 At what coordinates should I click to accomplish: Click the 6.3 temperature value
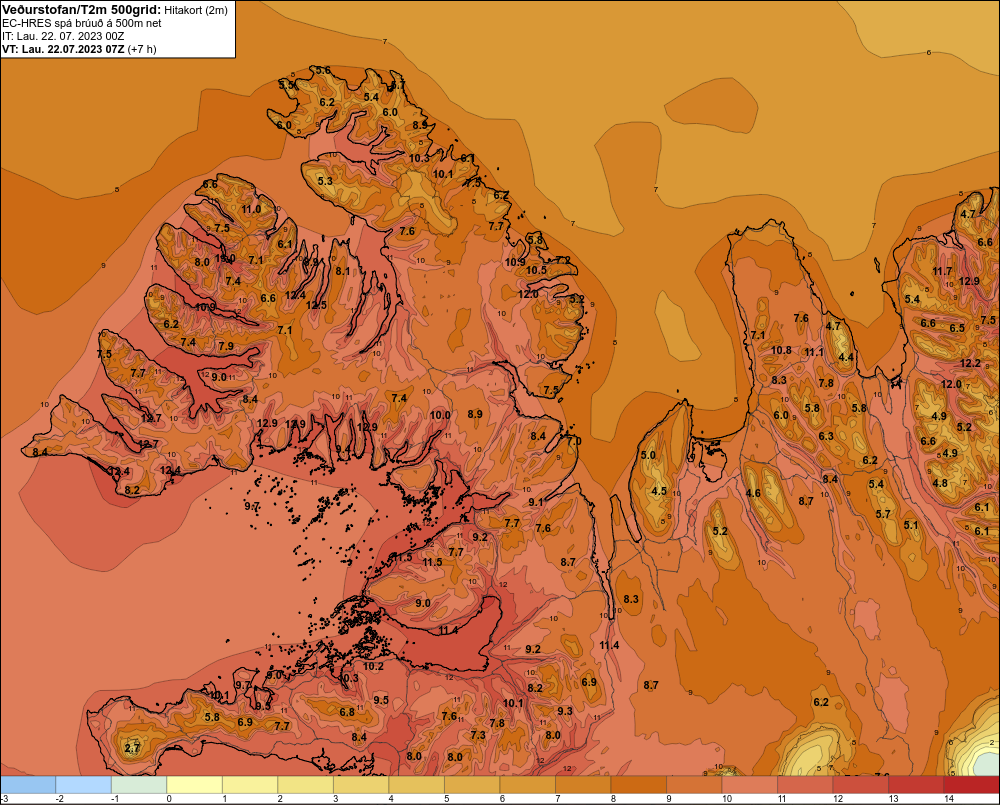coord(826,436)
